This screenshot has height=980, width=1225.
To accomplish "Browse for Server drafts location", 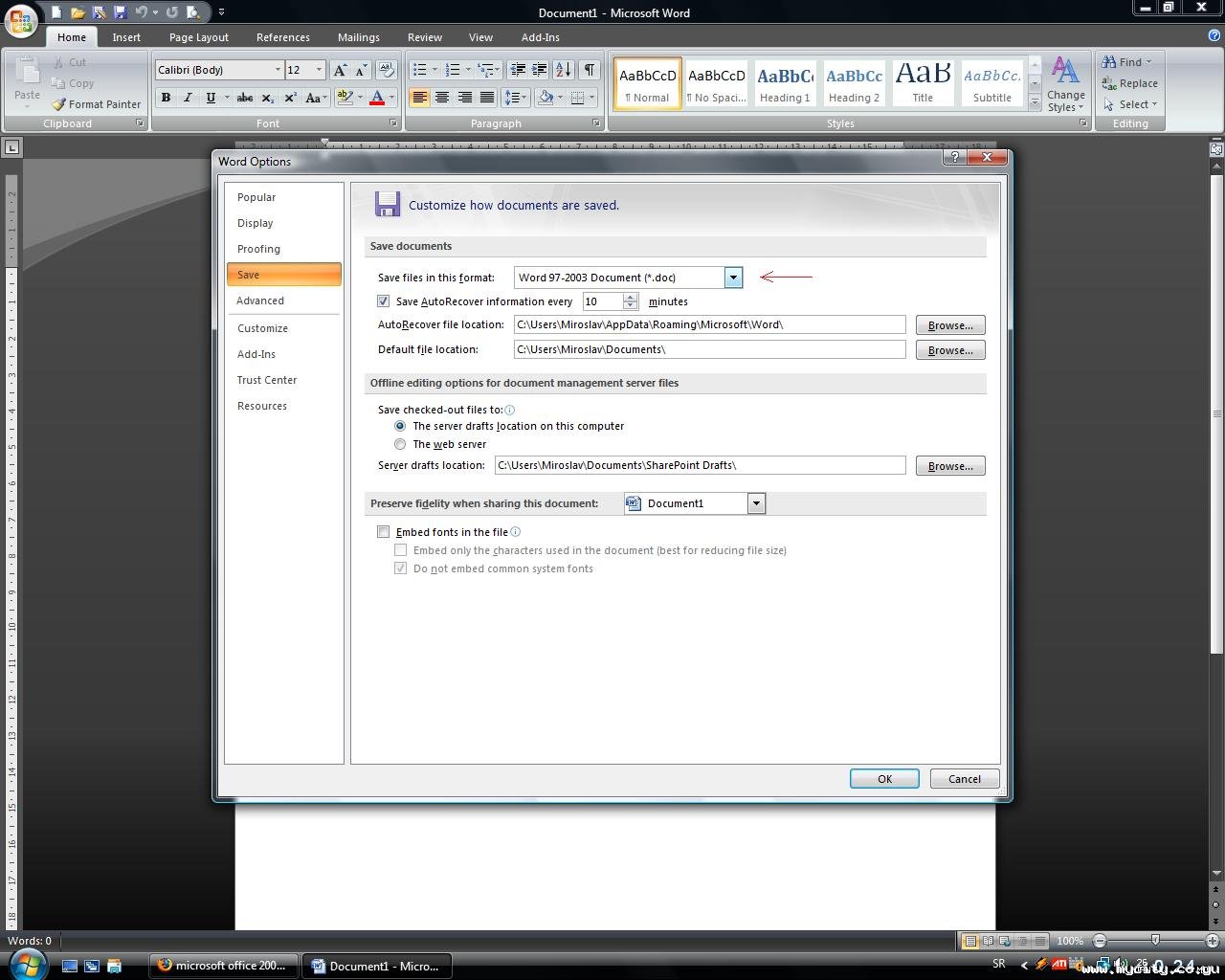I will coord(950,466).
